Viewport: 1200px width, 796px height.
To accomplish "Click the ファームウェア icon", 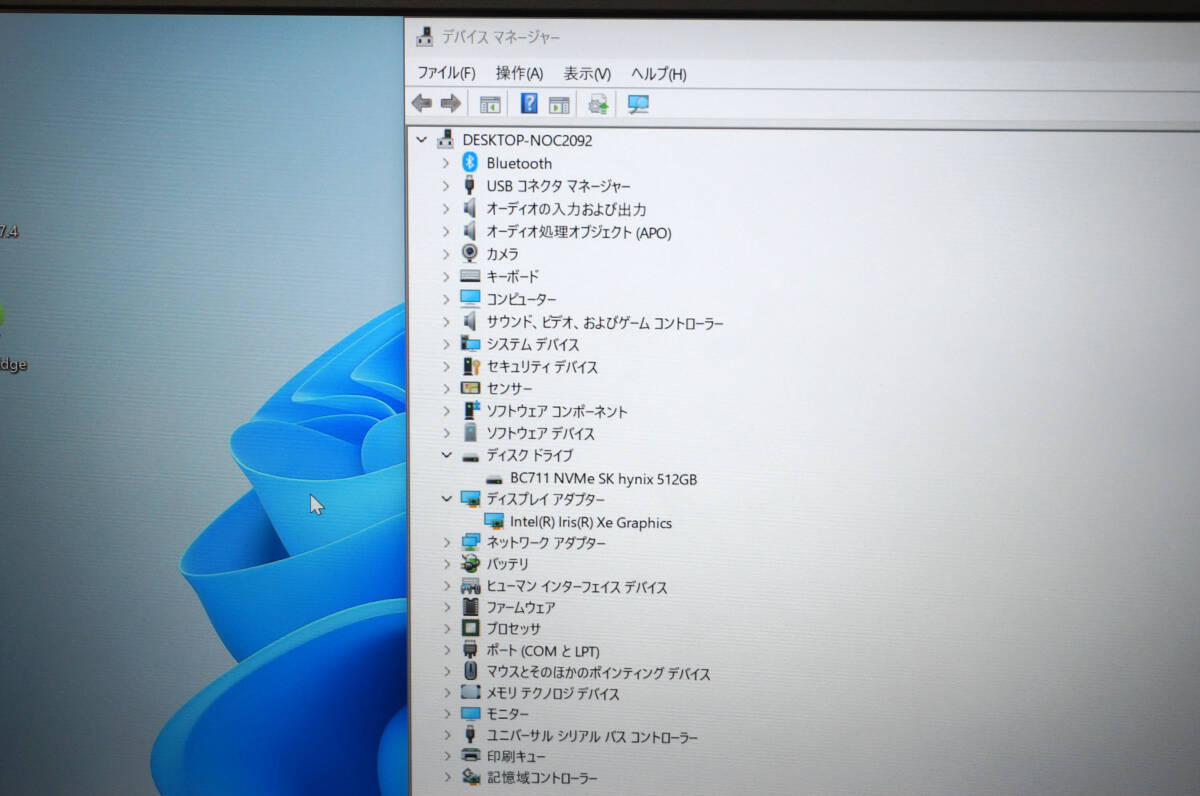I will [x=471, y=606].
